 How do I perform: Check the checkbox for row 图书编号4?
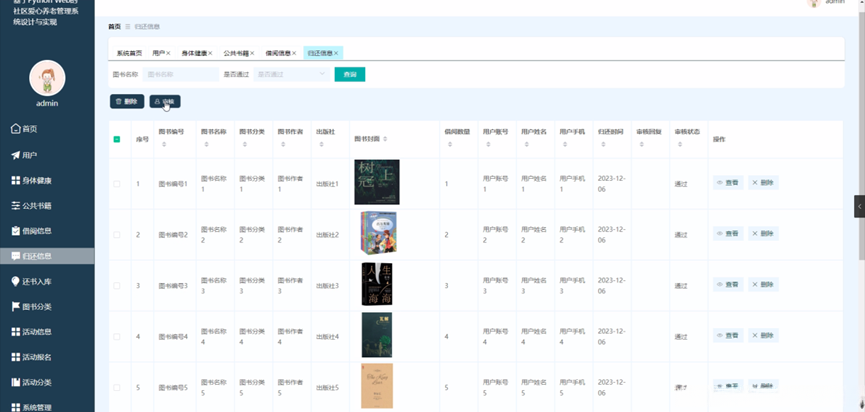[117, 336]
